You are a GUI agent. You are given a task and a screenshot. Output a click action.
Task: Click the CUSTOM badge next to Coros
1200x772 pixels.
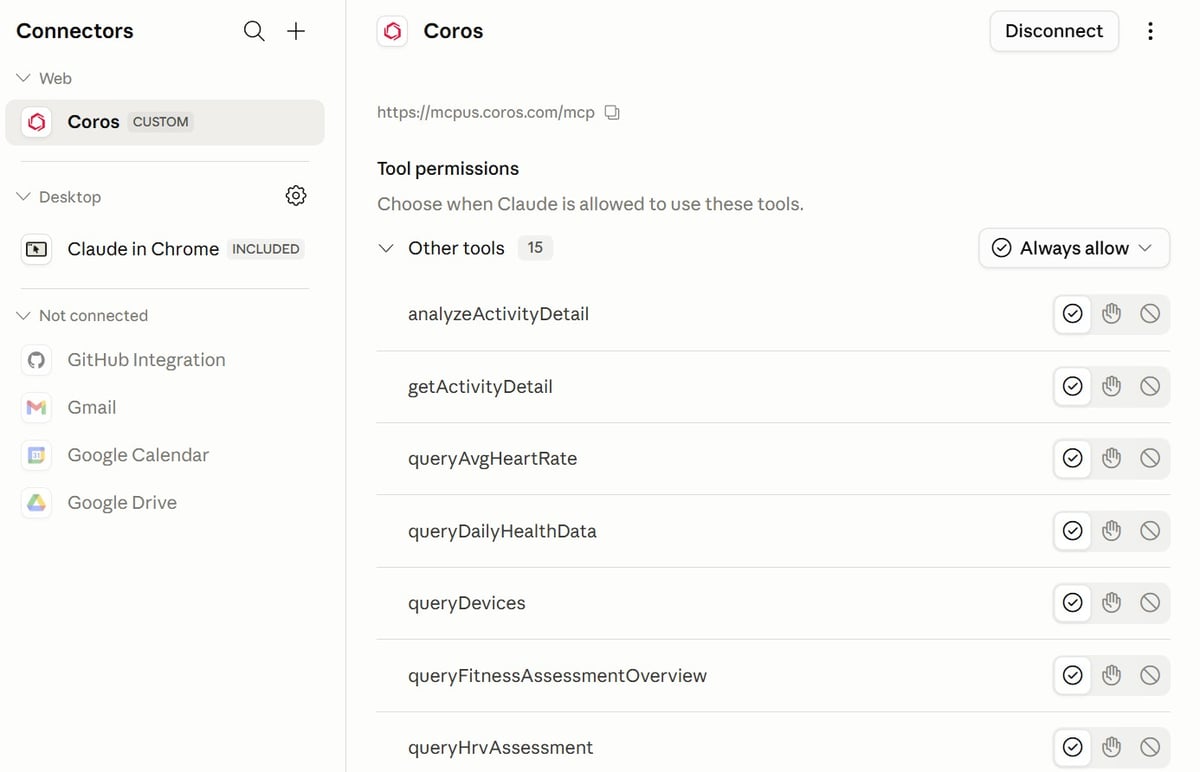coord(161,122)
